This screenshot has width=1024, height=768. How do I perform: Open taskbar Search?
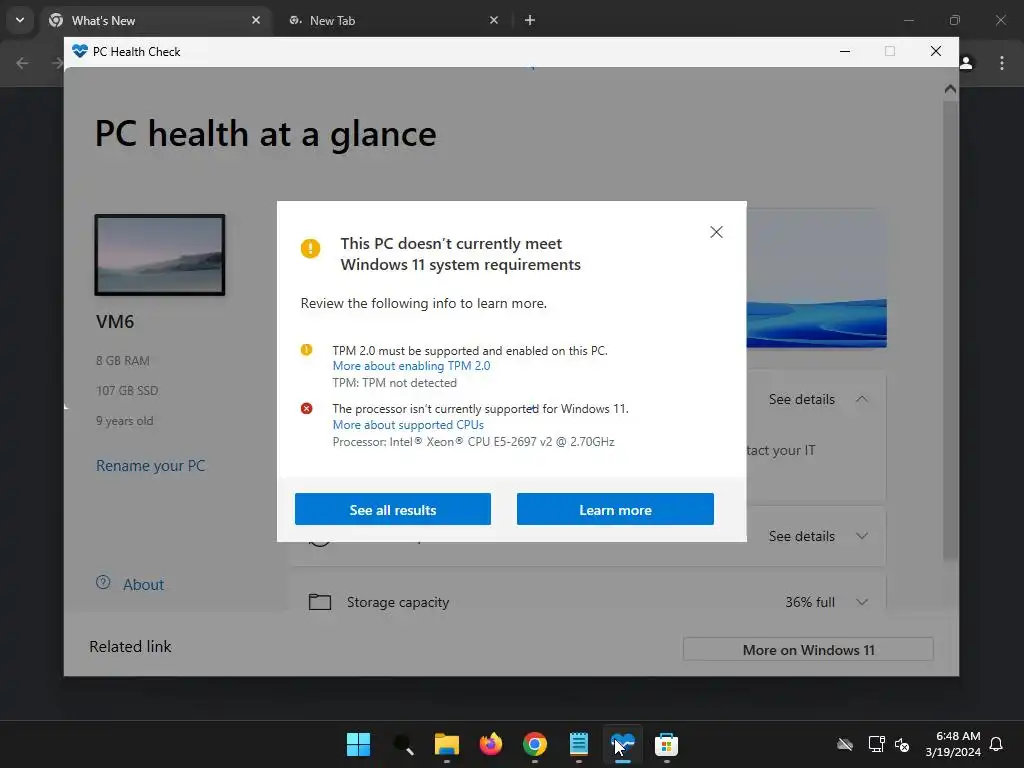[403, 744]
